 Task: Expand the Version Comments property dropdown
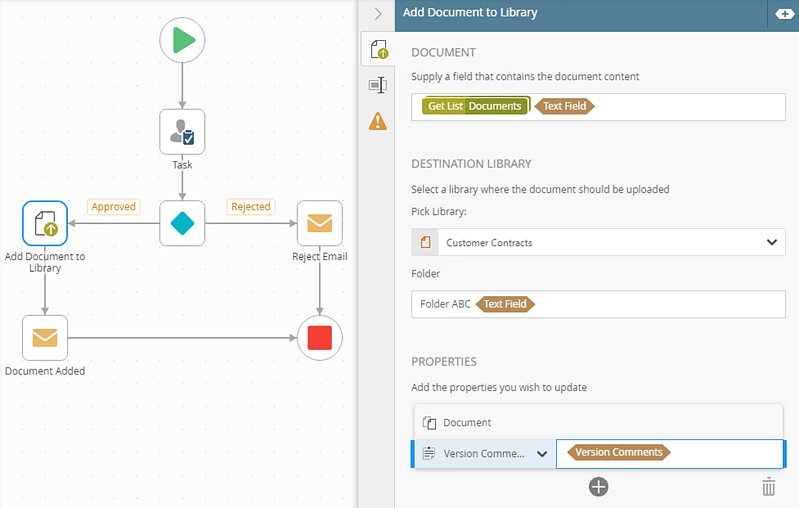click(x=542, y=454)
